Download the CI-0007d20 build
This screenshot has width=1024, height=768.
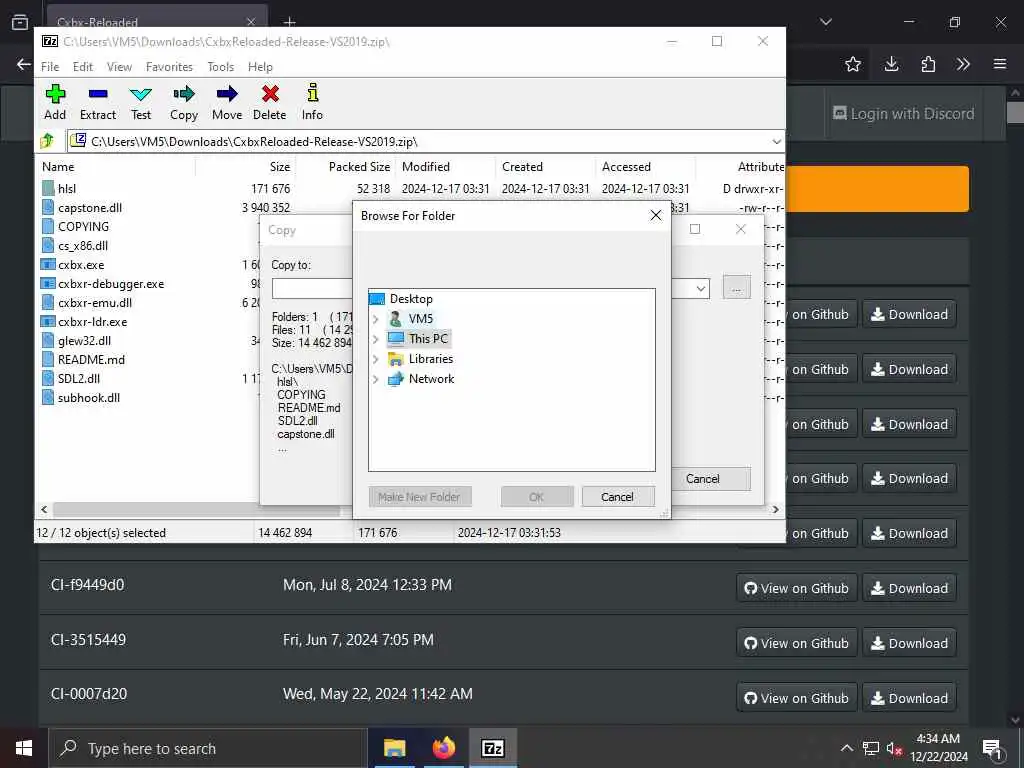pyautogui.click(x=909, y=698)
